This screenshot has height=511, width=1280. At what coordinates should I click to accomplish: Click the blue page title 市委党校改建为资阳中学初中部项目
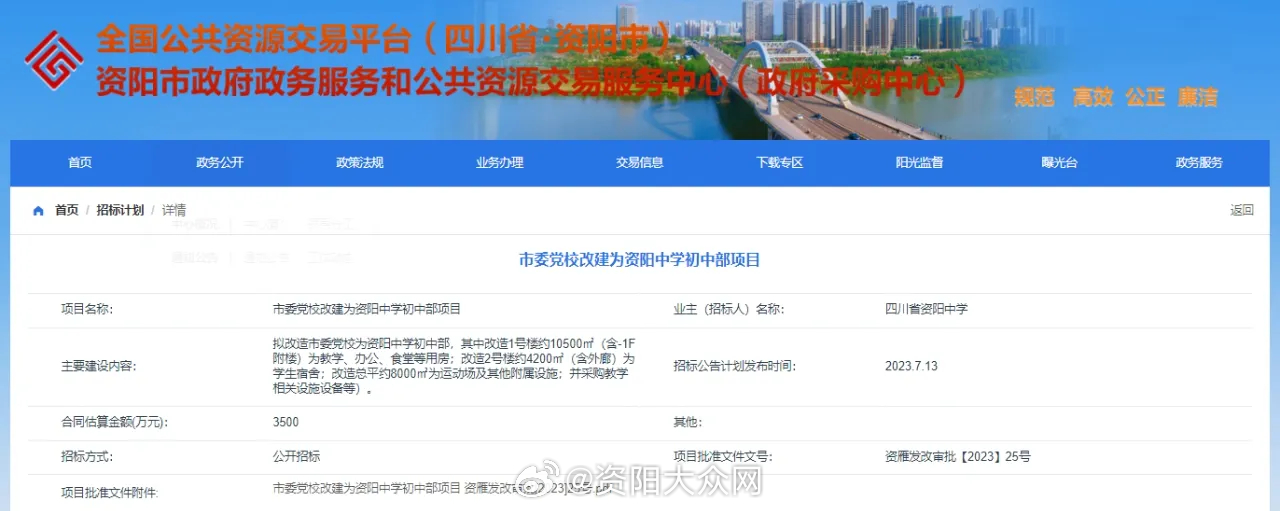640,259
